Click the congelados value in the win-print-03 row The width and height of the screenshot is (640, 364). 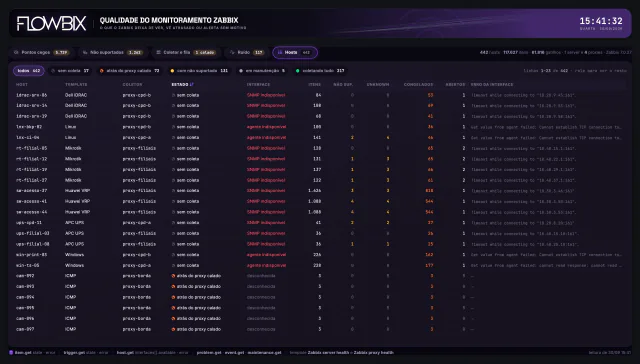[x=429, y=255]
